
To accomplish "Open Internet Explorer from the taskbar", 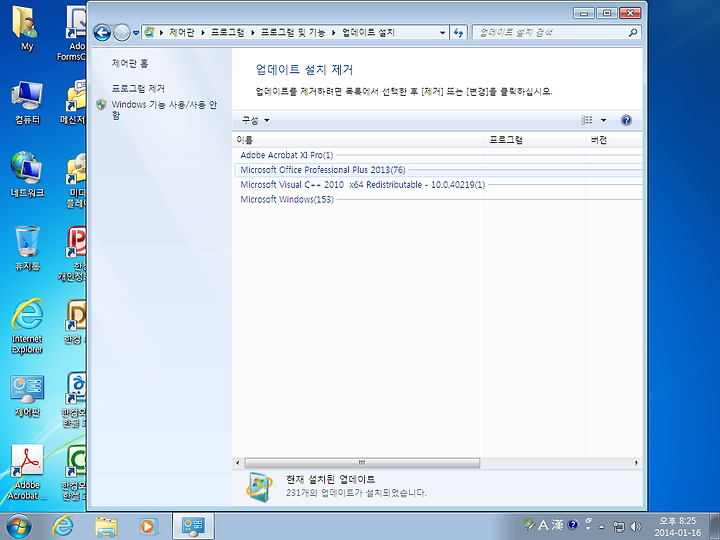I will tap(63, 526).
